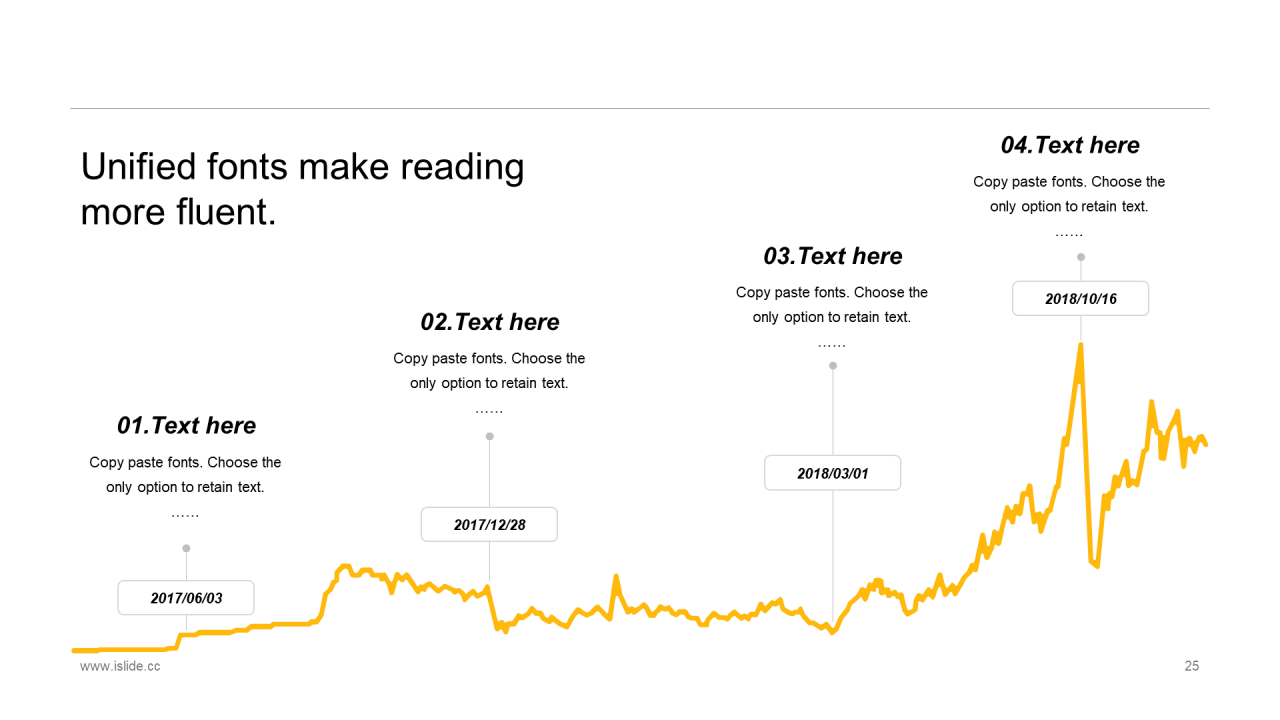Select the "02.Text here" heading
This screenshot has width=1280, height=720.
(x=489, y=322)
